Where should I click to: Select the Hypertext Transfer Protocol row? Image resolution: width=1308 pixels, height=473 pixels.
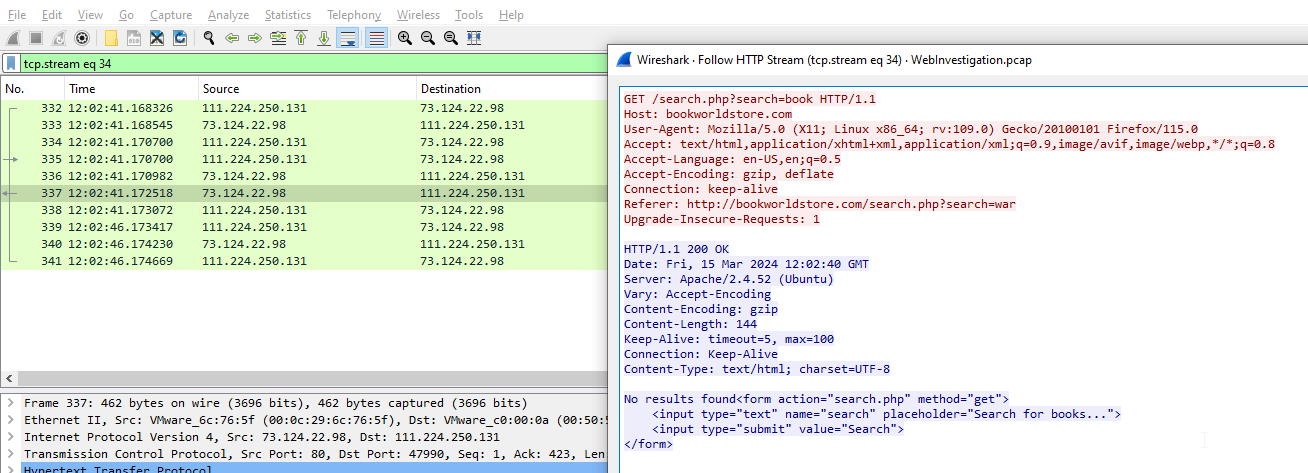305,468
